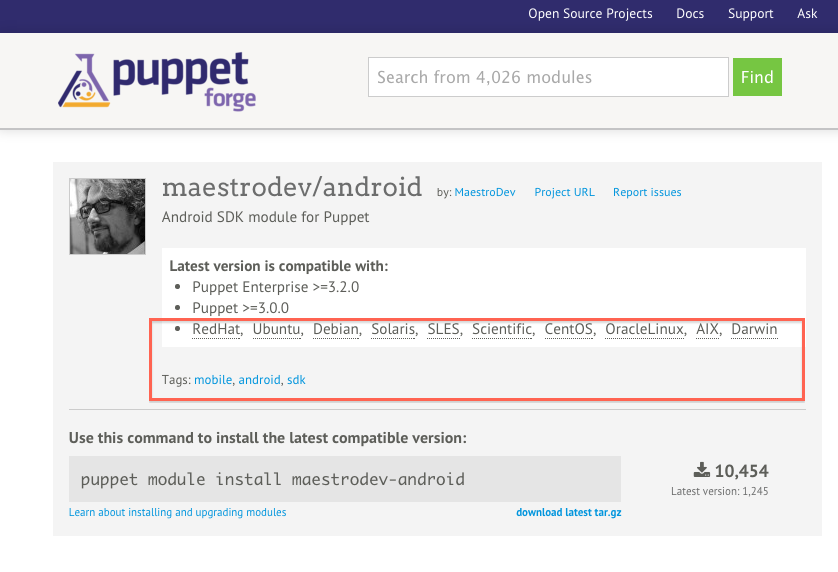Focus the module search field
The height and width of the screenshot is (572, 838).
pyautogui.click(x=548, y=77)
